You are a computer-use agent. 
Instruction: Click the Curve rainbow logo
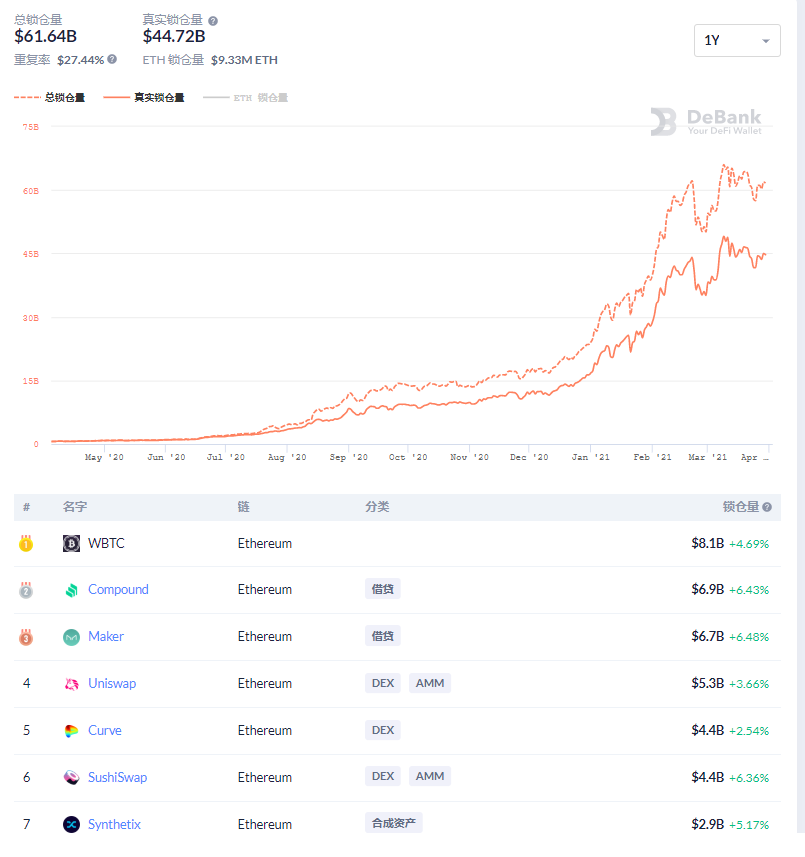point(71,731)
